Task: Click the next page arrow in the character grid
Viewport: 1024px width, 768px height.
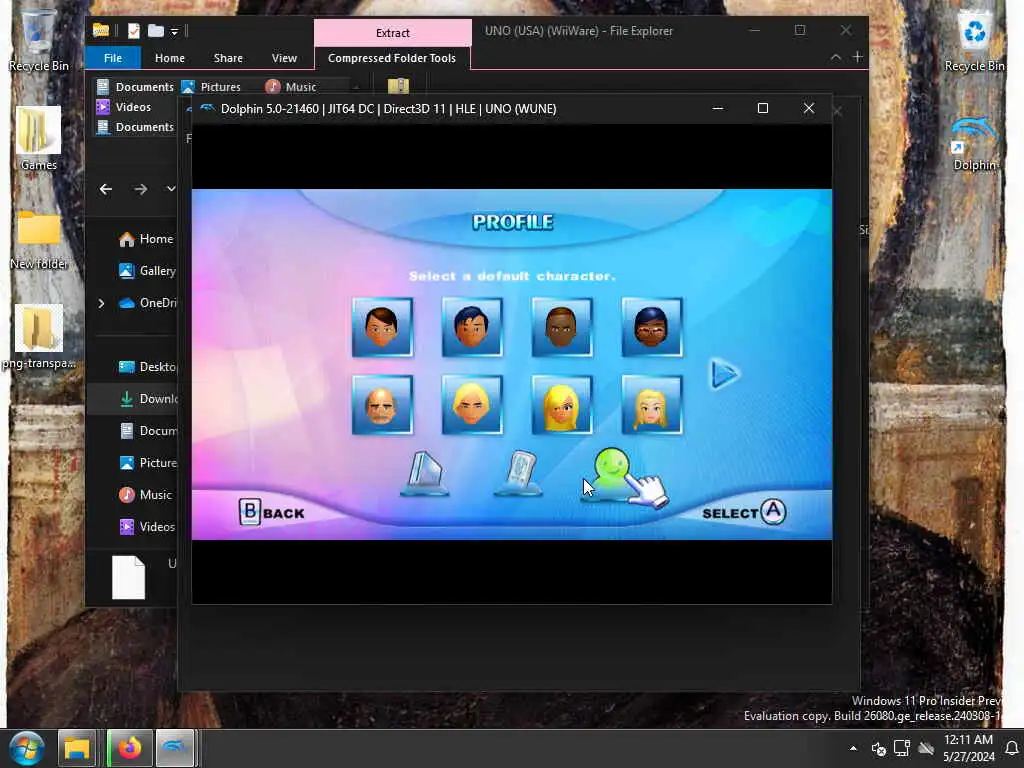Action: click(724, 374)
